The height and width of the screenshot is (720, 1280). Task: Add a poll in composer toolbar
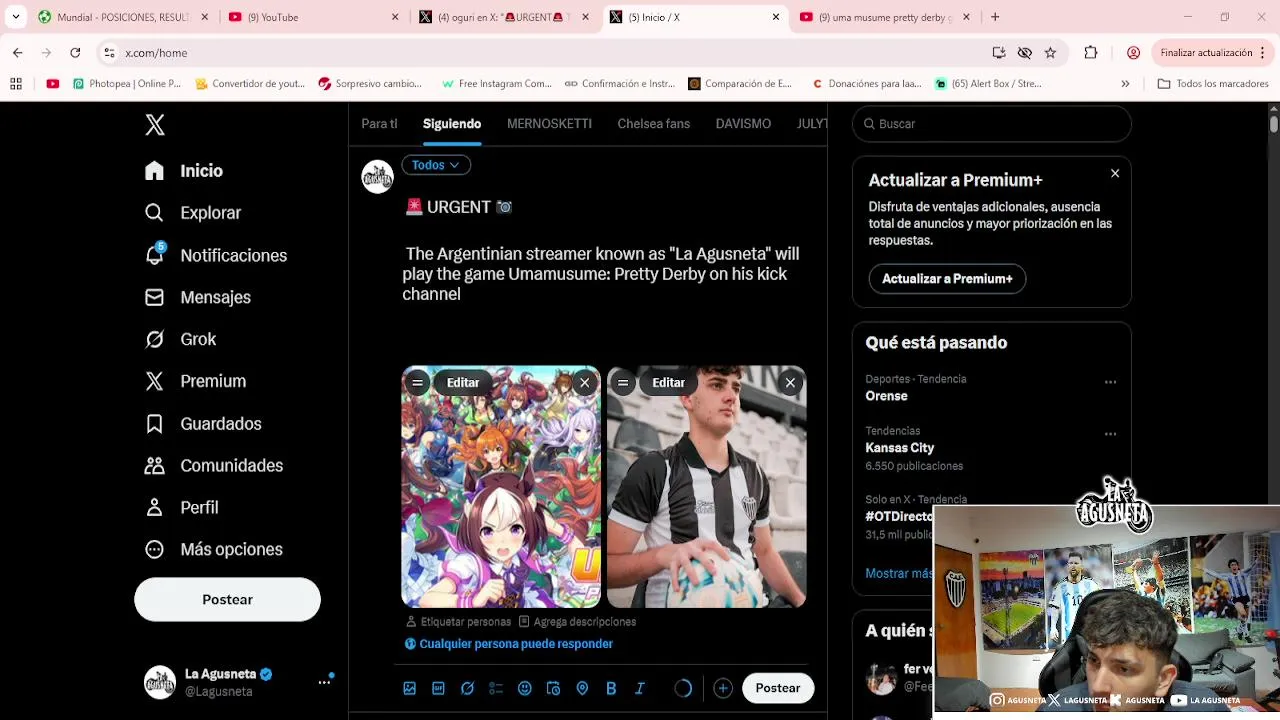click(496, 688)
